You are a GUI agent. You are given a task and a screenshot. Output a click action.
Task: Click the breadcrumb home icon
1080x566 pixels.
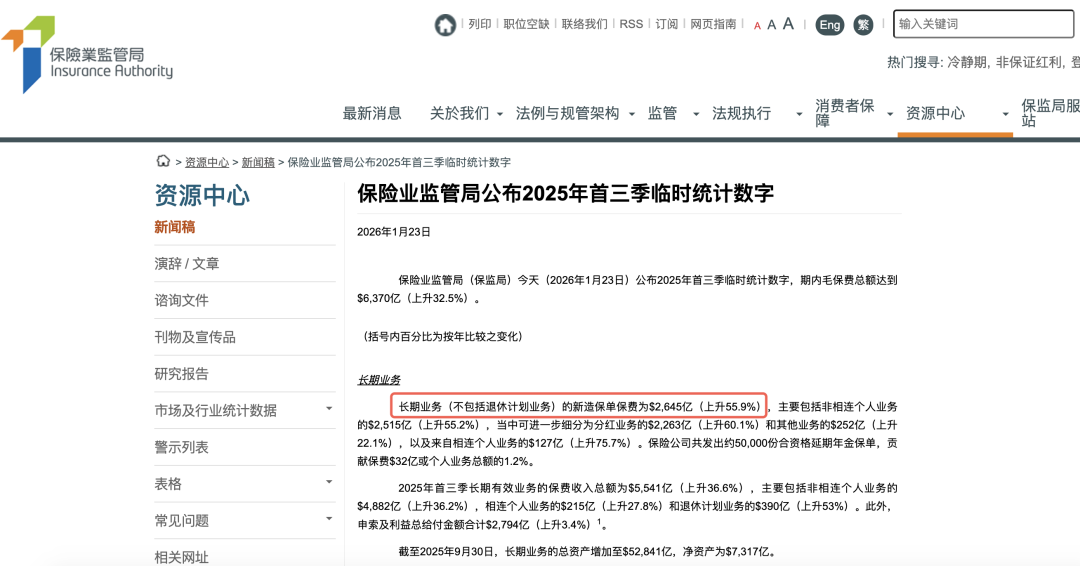pyautogui.click(x=163, y=161)
